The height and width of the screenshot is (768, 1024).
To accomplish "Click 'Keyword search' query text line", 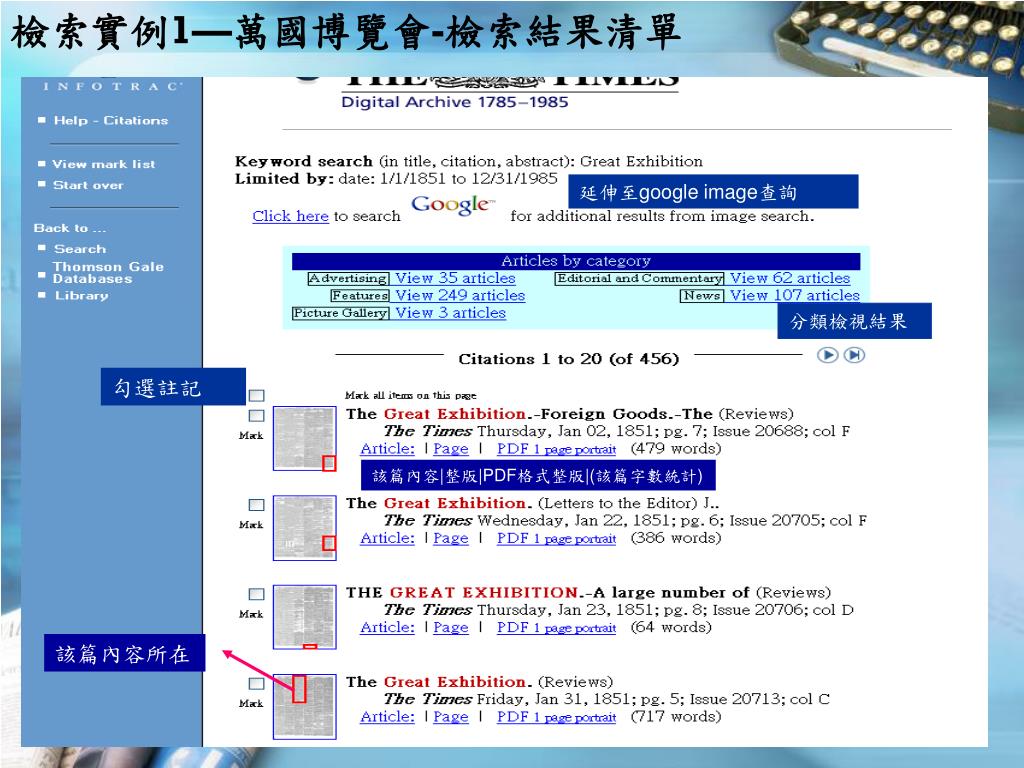I will [x=469, y=161].
